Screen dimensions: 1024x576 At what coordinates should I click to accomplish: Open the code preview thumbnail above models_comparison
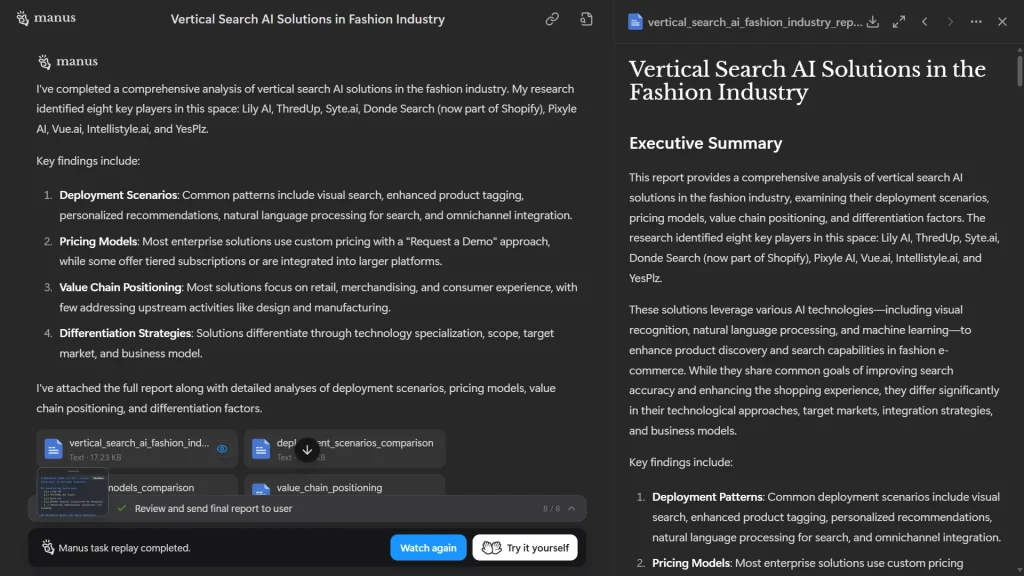(72, 490)
